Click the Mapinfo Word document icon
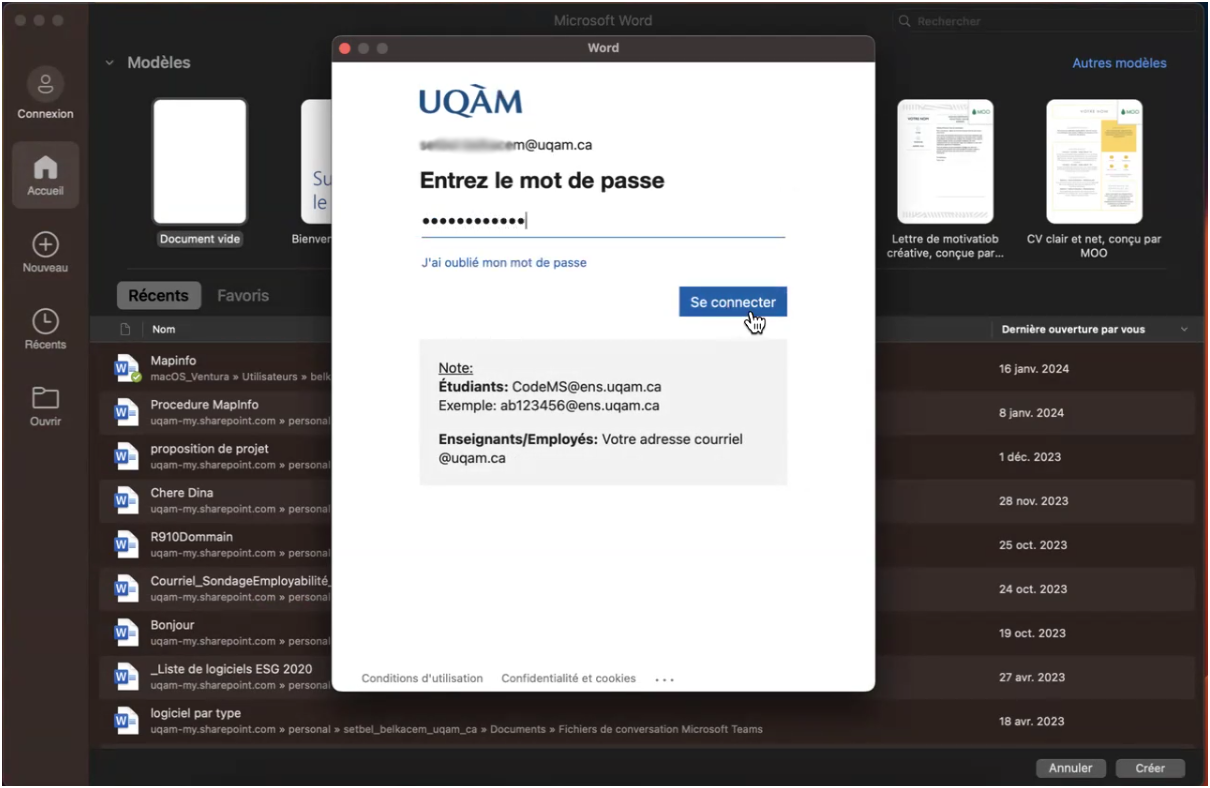This screenshot has width=1210, height=788. 126,368
